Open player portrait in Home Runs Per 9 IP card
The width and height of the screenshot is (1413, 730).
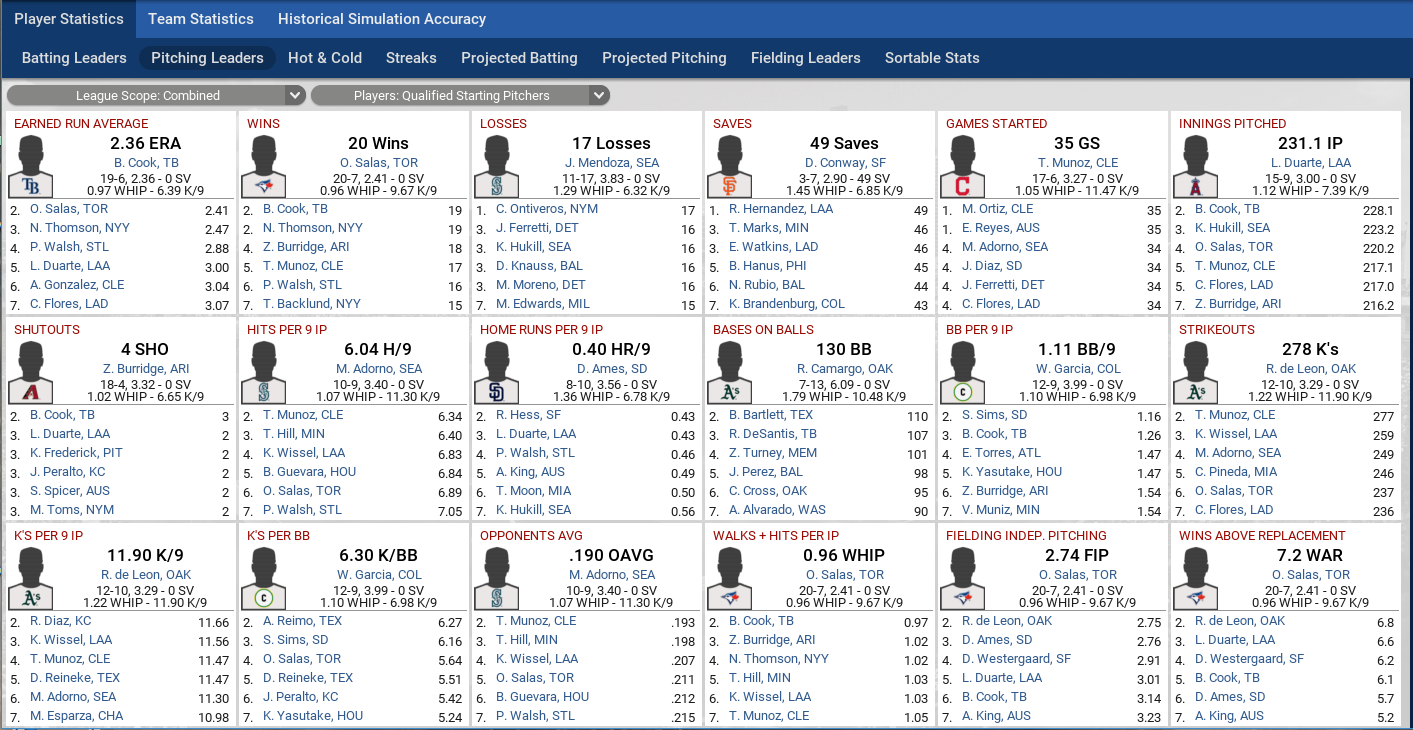coord(497,372)
